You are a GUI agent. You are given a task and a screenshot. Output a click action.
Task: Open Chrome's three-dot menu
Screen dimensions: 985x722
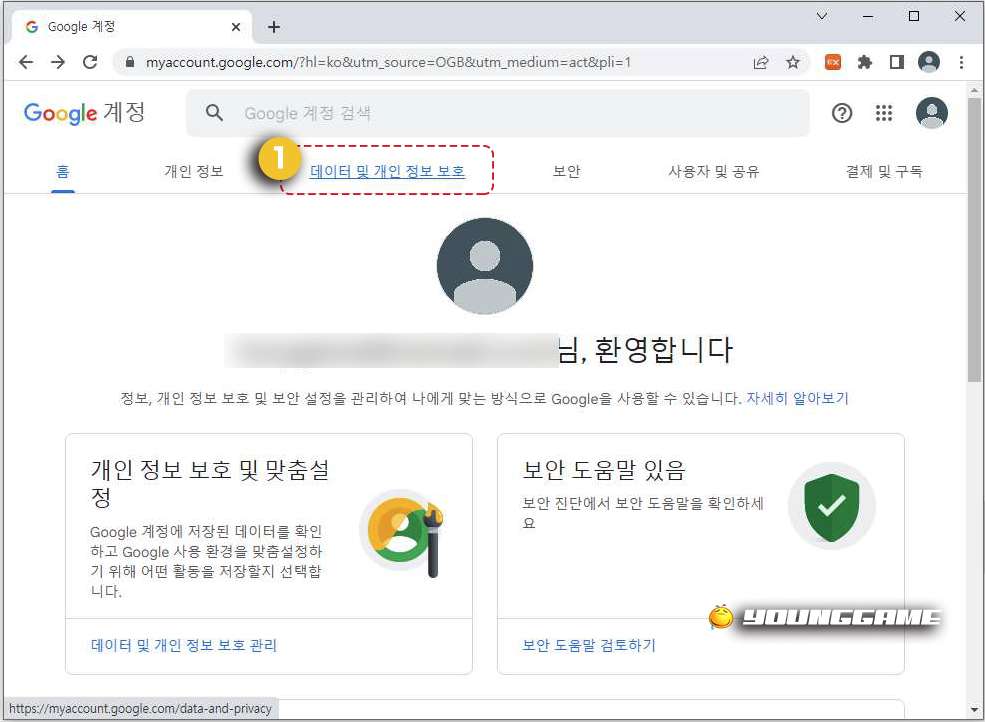pos(961,62)
